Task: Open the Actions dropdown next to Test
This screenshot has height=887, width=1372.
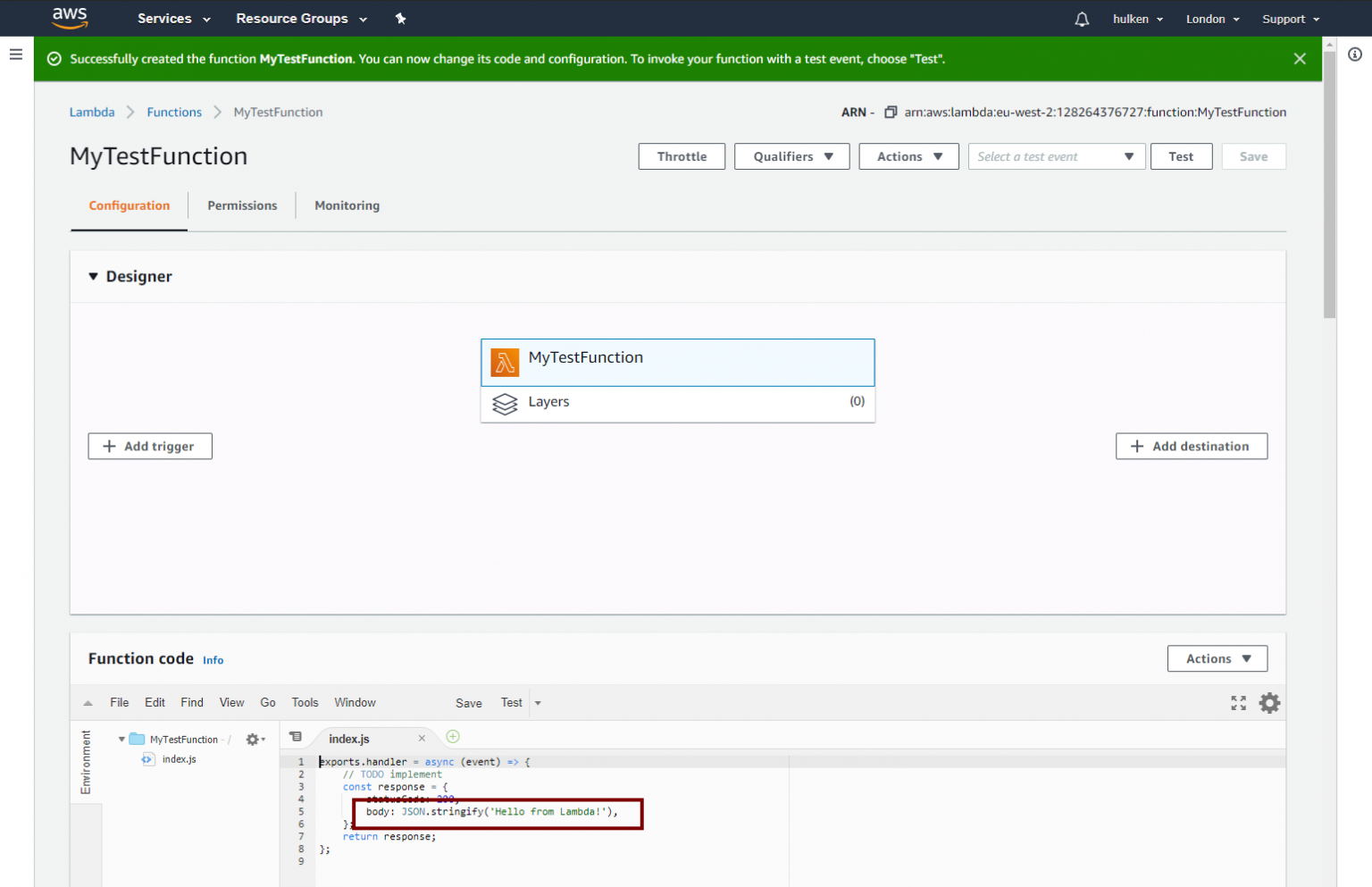Action: click(x=908, y=156)
